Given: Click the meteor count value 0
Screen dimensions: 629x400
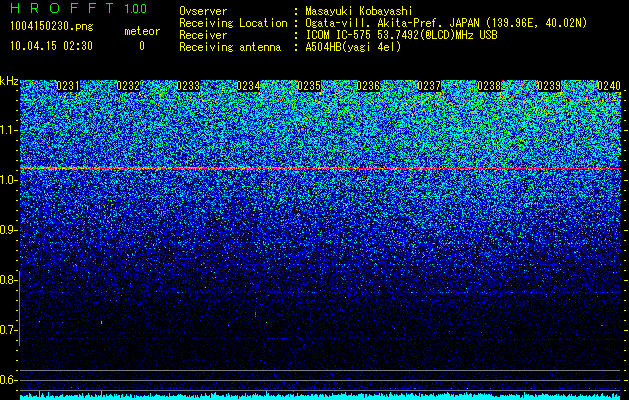Looking at the screenshot, I should point(142,46).
